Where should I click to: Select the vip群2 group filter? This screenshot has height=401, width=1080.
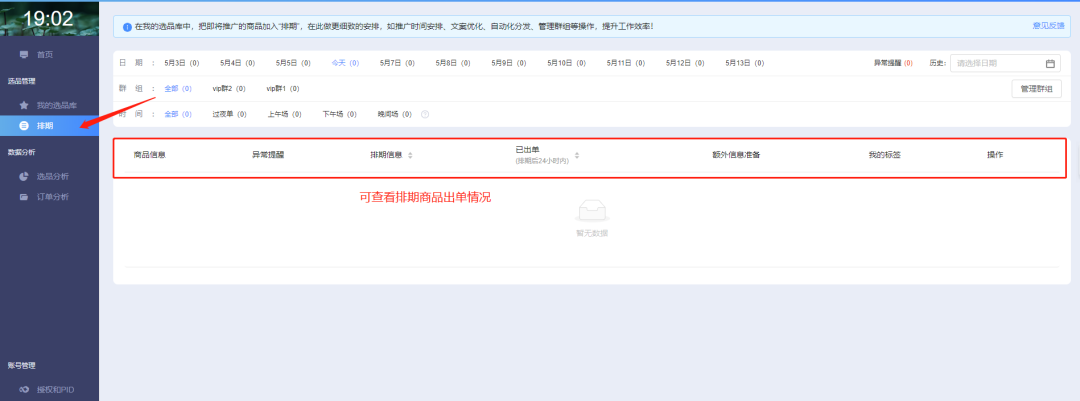[229, 88]
